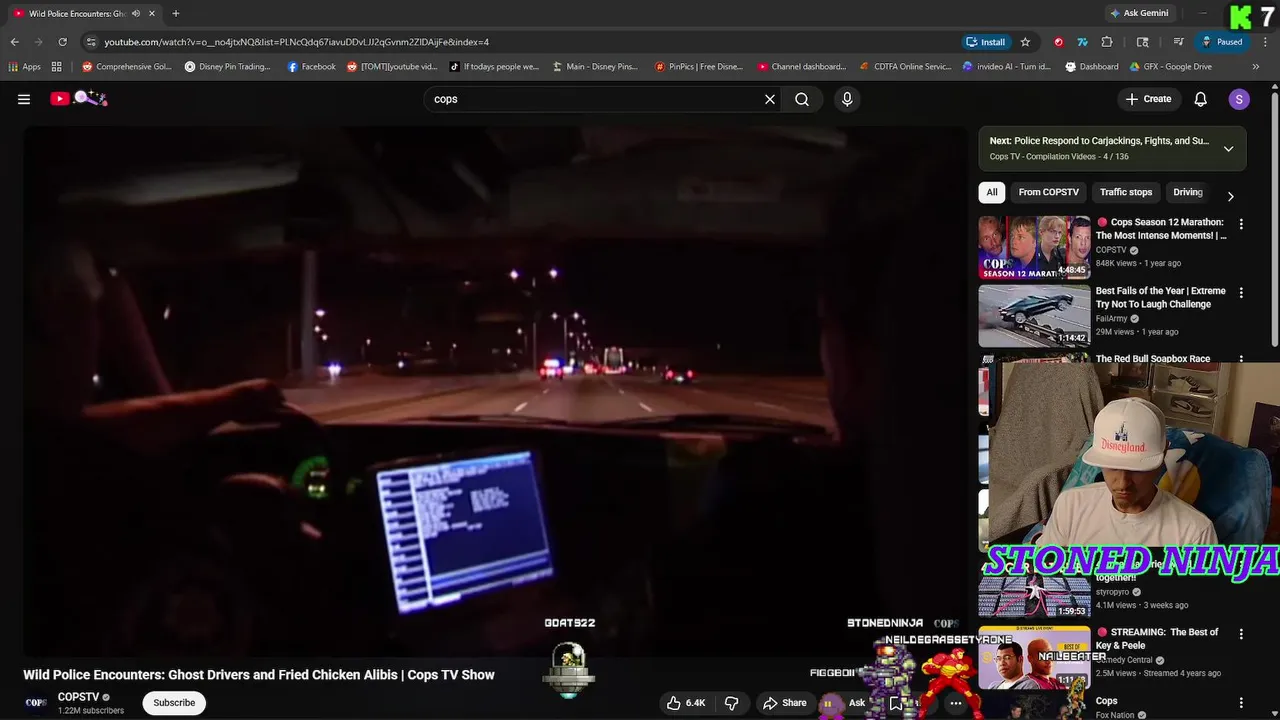Open the account avatar menu
Image resolution: width=1280 pixels, height=720 pixels.
coord(1239,99)
